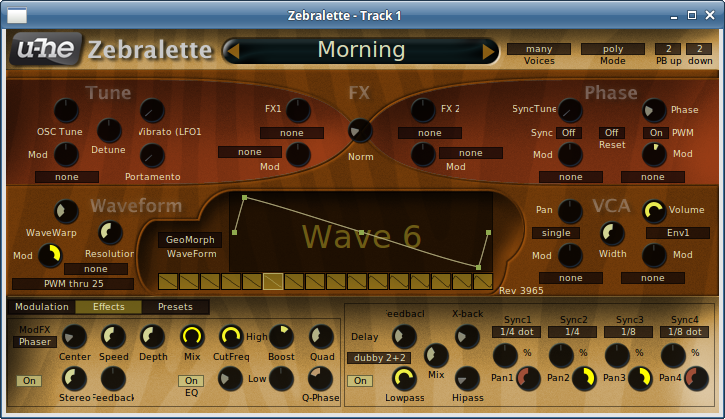Screen dimensions: 725x419
Task: Click the High Boost knob
Action: pyautogui.click(x=281, y=337)
